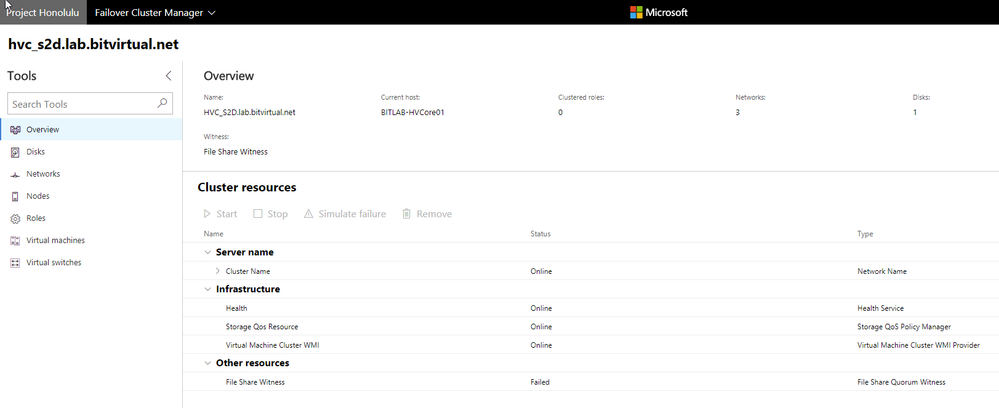Click the Roles gear icon

coord(16,219)
